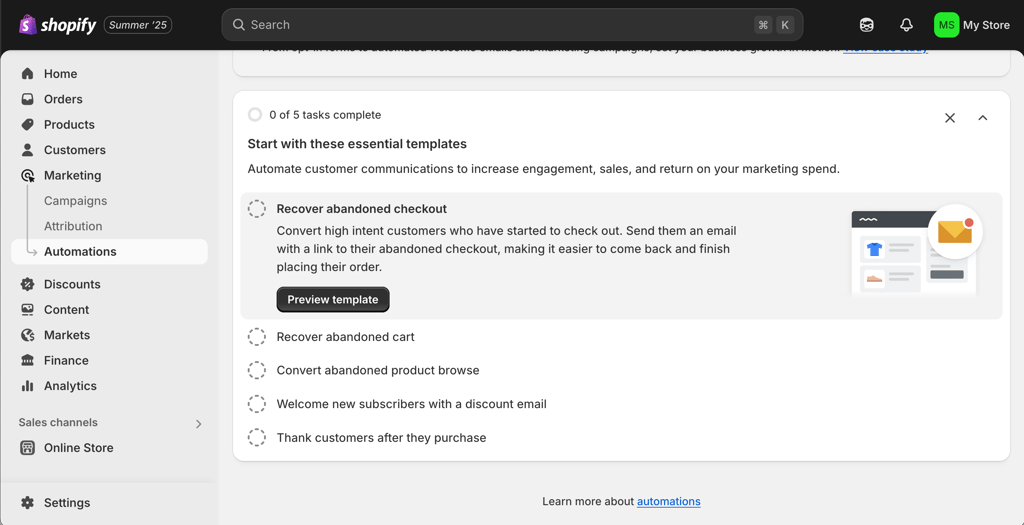Open the MS account avatar
1024x525 pixels.
tap(946, 25)
